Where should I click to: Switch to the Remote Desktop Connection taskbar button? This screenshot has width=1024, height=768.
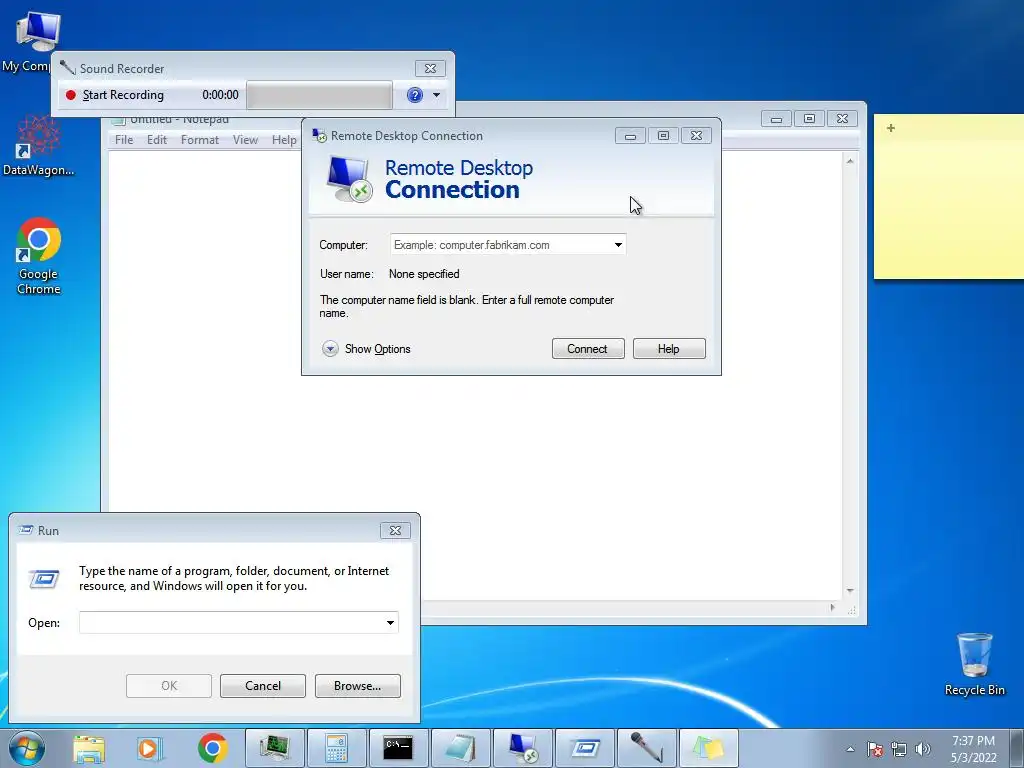(x=522, y=748)
